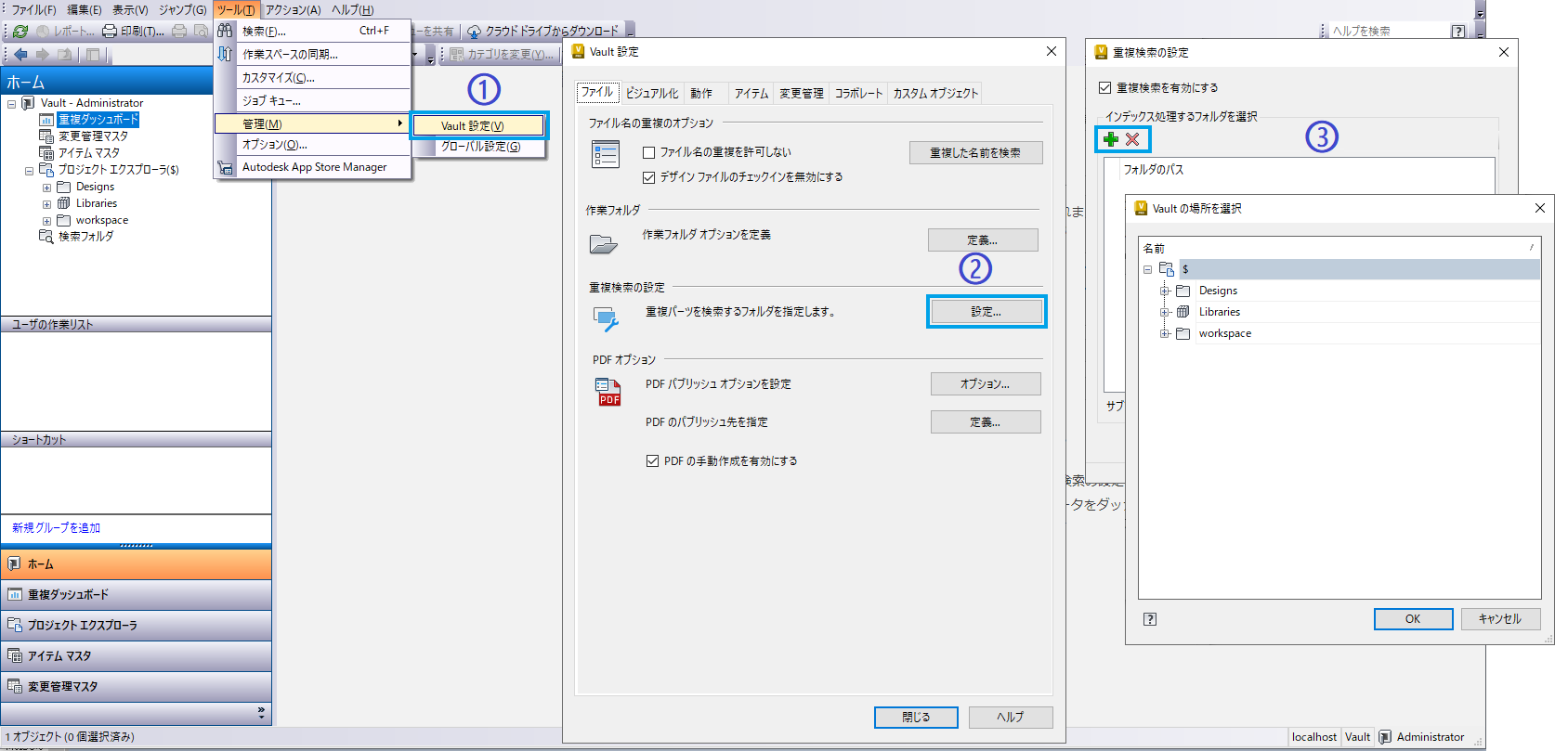Toggle the PDF の手動作成を有効にする checkbox
Viewport: 1568px width, 751px height.
coord(653,460)
